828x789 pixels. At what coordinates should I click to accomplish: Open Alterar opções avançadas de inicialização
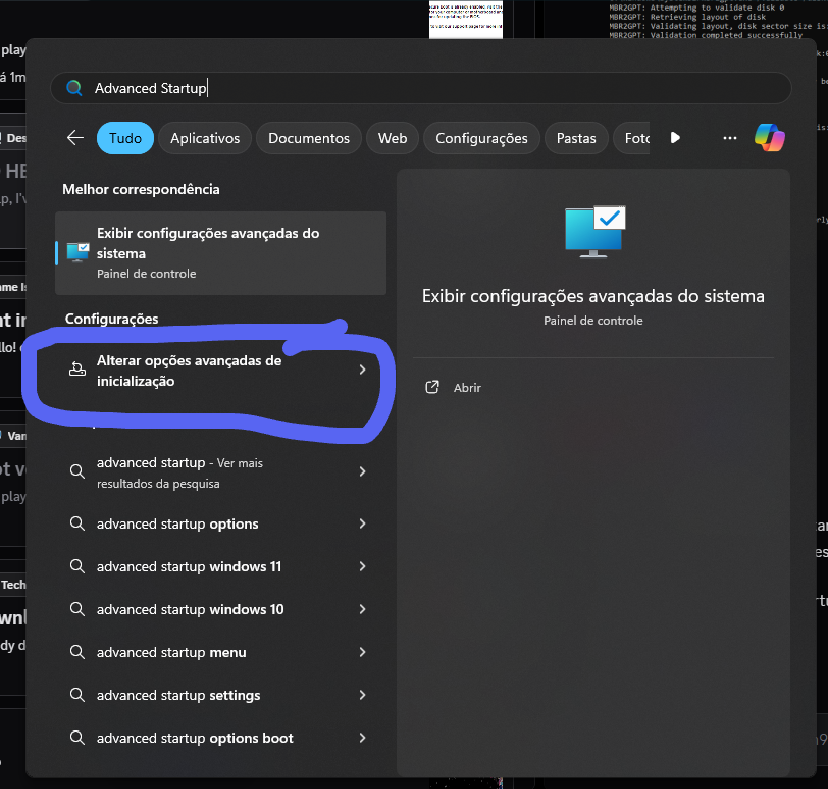coord(220,370)
